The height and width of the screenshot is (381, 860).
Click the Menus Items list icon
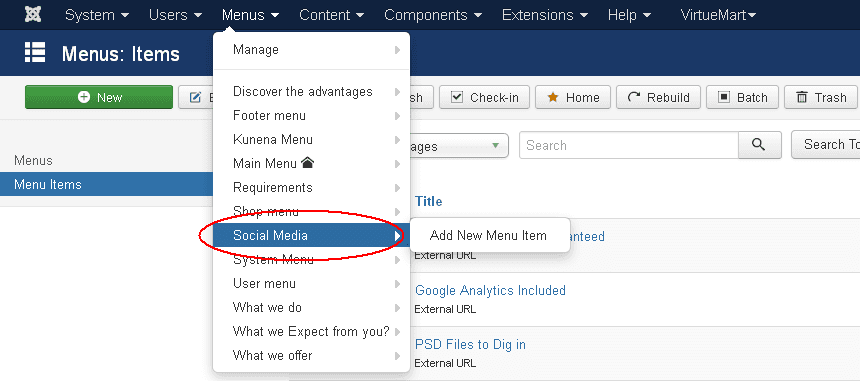(35, 53)
